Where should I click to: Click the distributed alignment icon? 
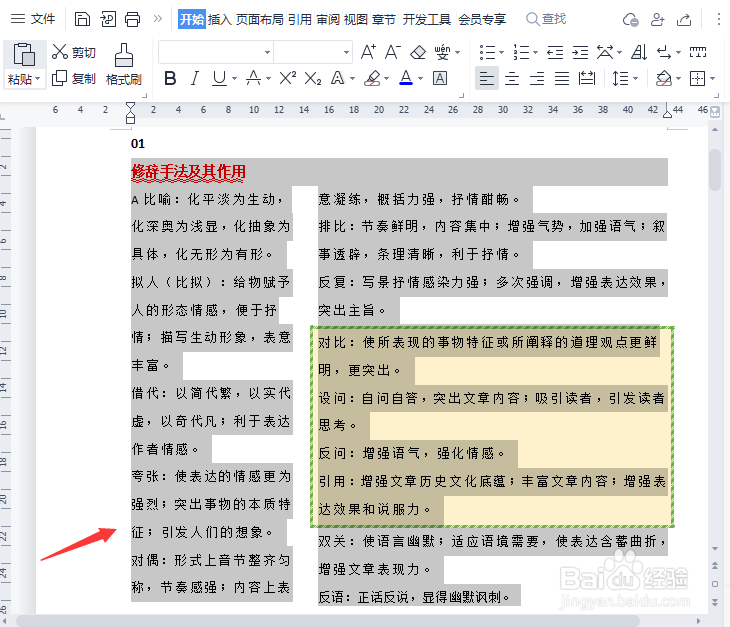[587, 78]
